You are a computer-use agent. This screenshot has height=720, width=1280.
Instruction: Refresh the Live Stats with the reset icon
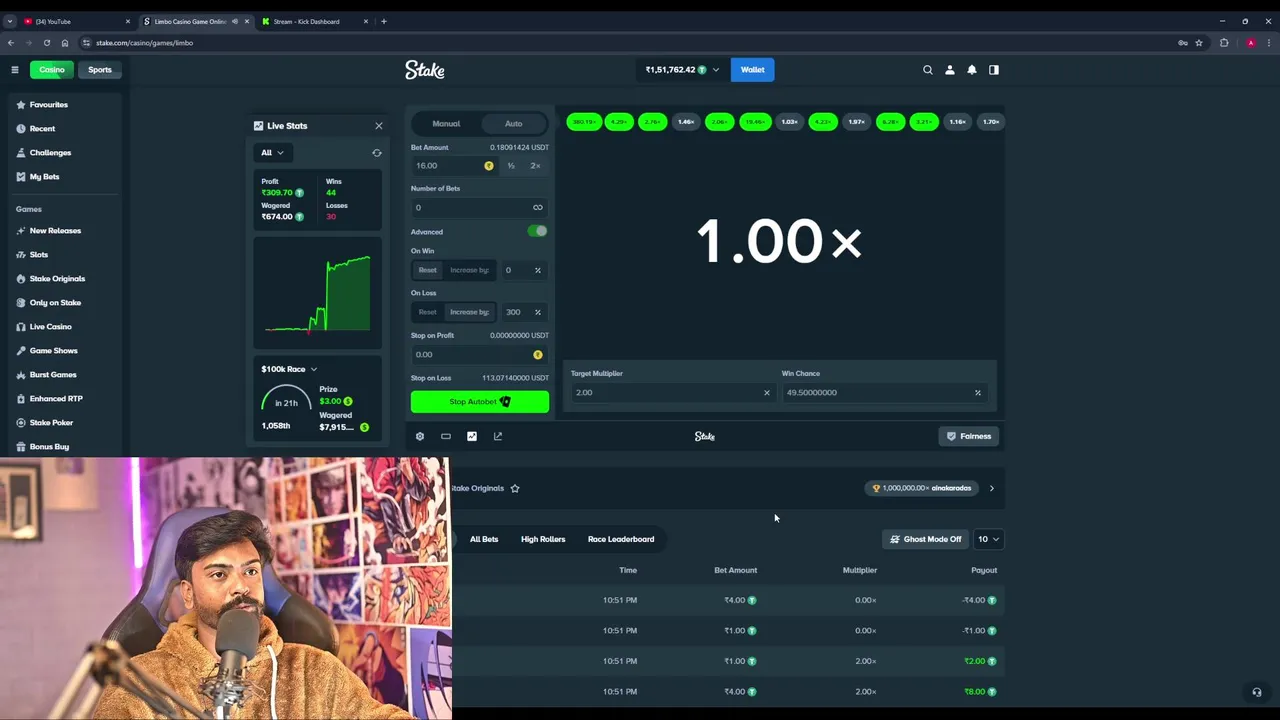point(377,153)
